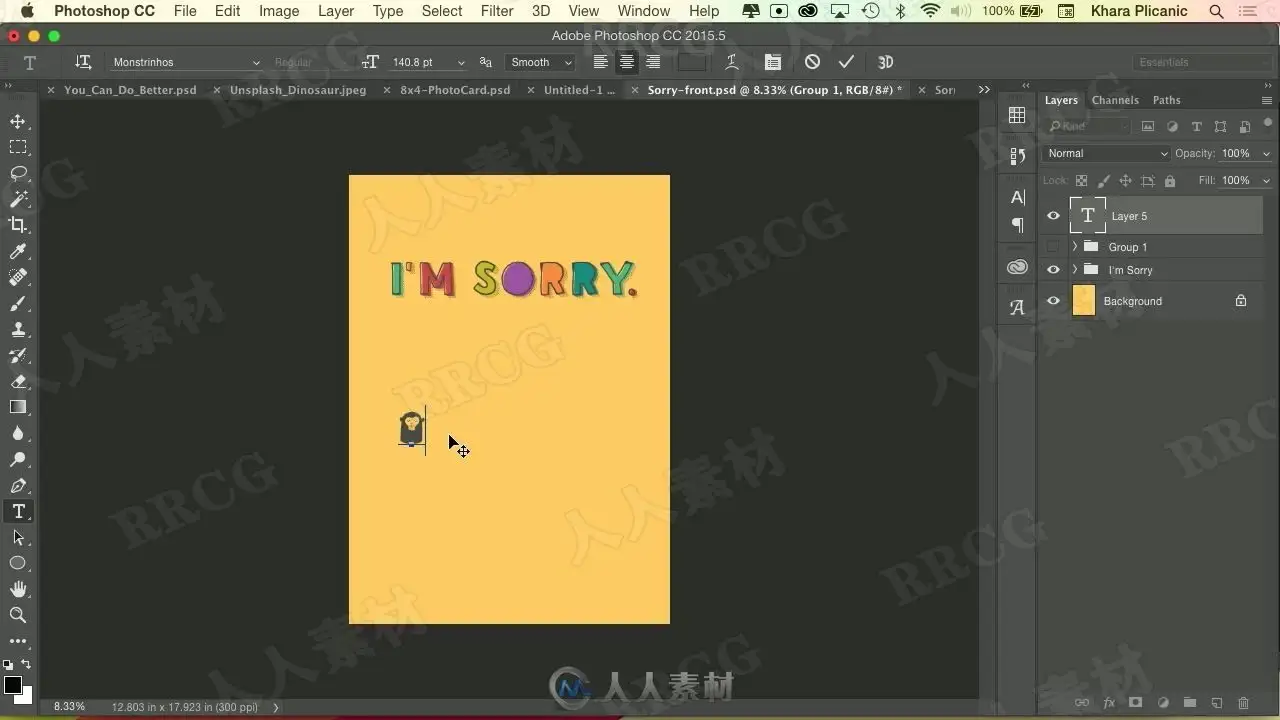Screen dimensions: 1280x720
Task: Open Create Warped Text dialog
Action: tap(732, 62)
